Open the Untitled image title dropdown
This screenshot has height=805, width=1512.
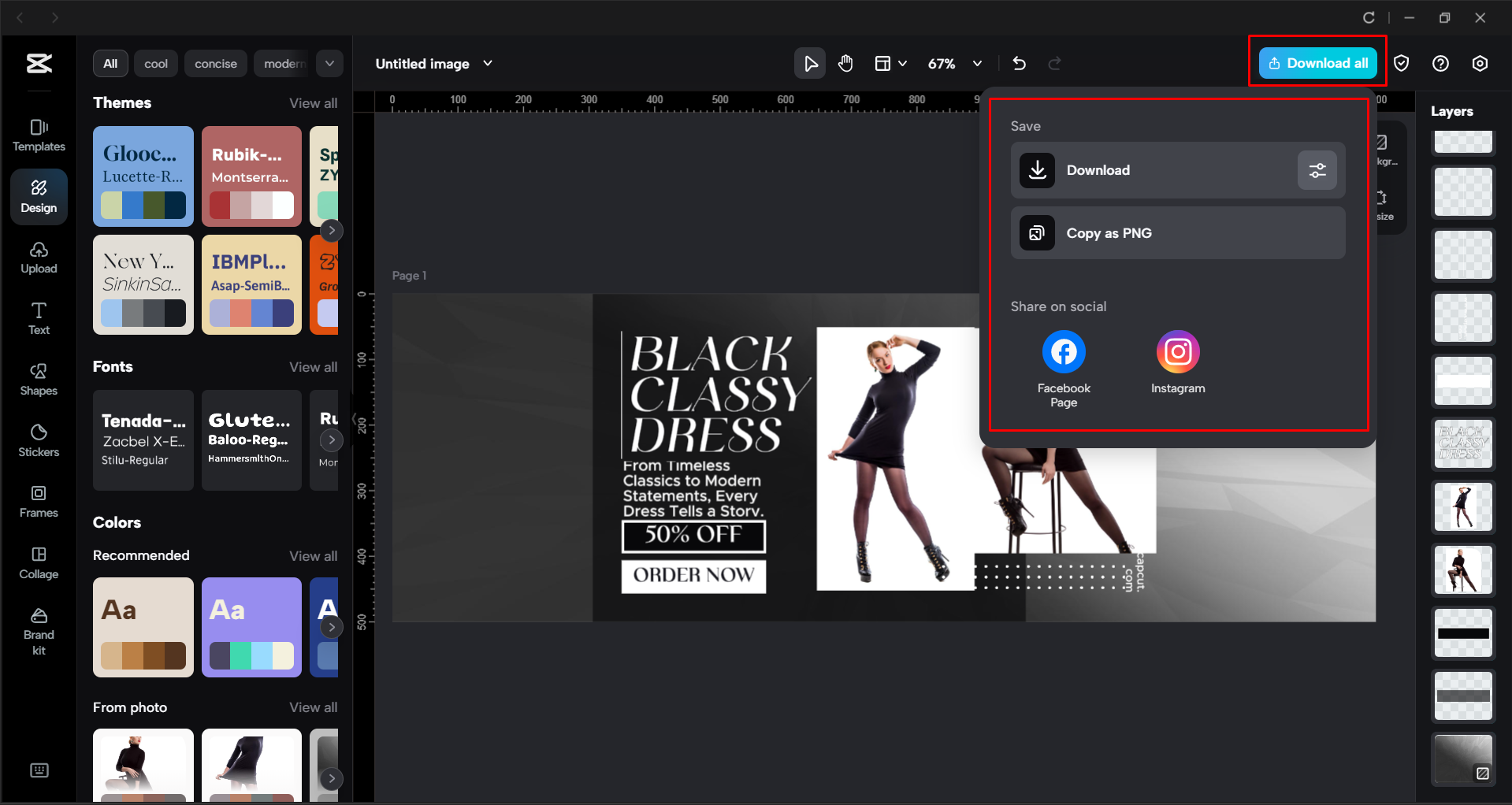pos(488,64)
